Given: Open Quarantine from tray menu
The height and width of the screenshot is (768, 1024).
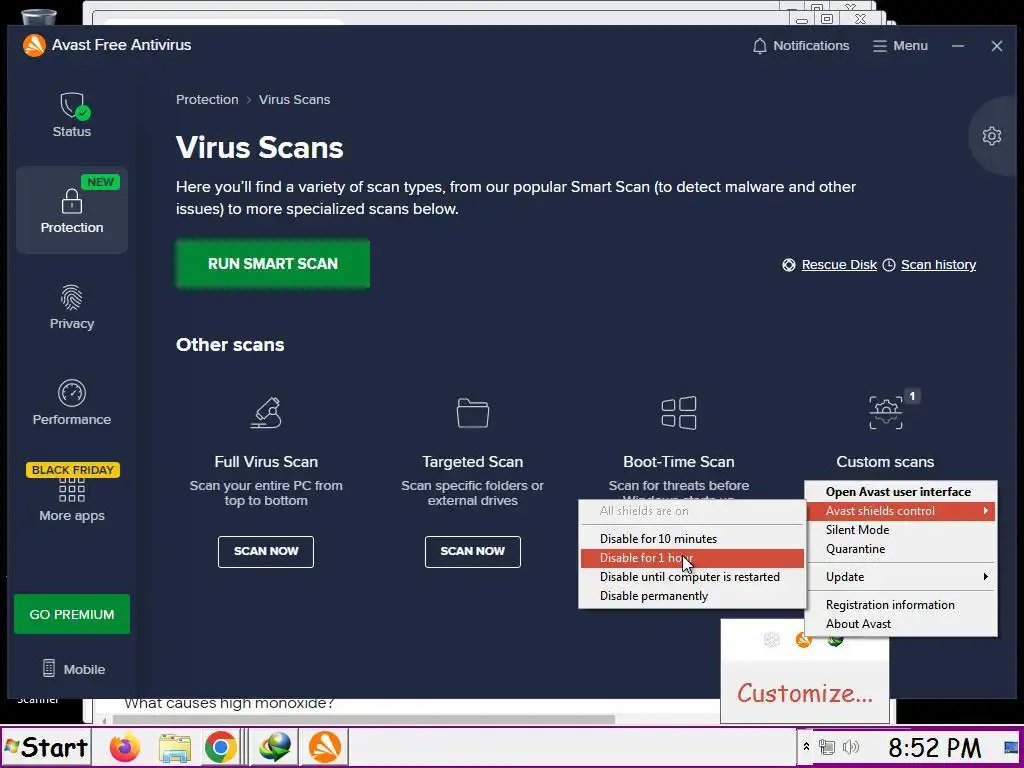Looking at the screenshot, I should (x=901, y=549).
